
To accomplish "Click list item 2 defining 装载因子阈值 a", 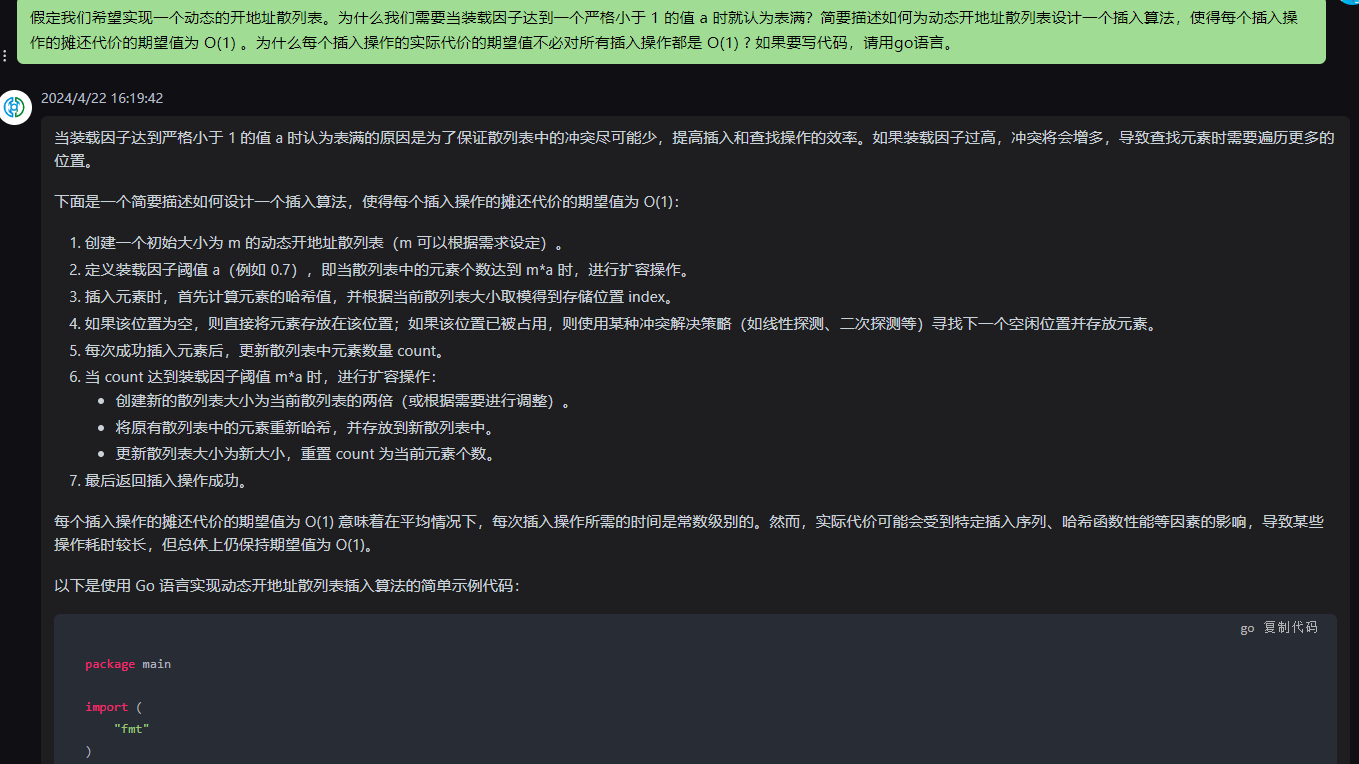I will pyautogui.click(x=379, y=270).
